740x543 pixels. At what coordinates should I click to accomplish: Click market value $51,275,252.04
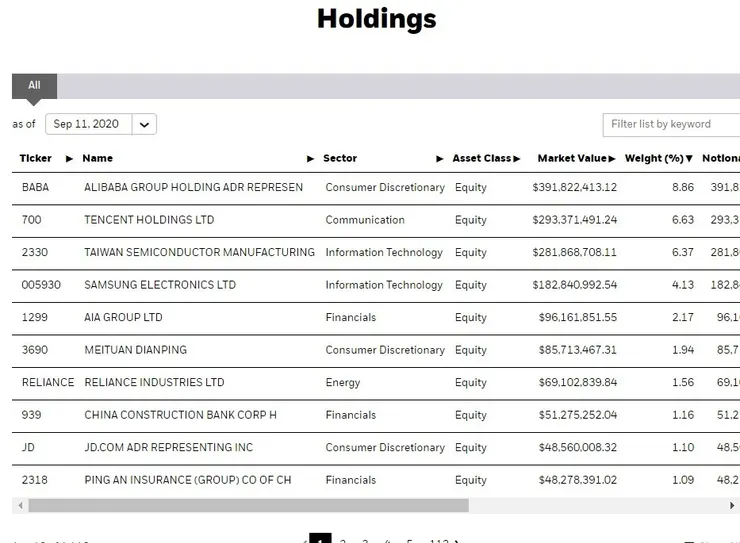pyautogui.click(x=578, y=415)
